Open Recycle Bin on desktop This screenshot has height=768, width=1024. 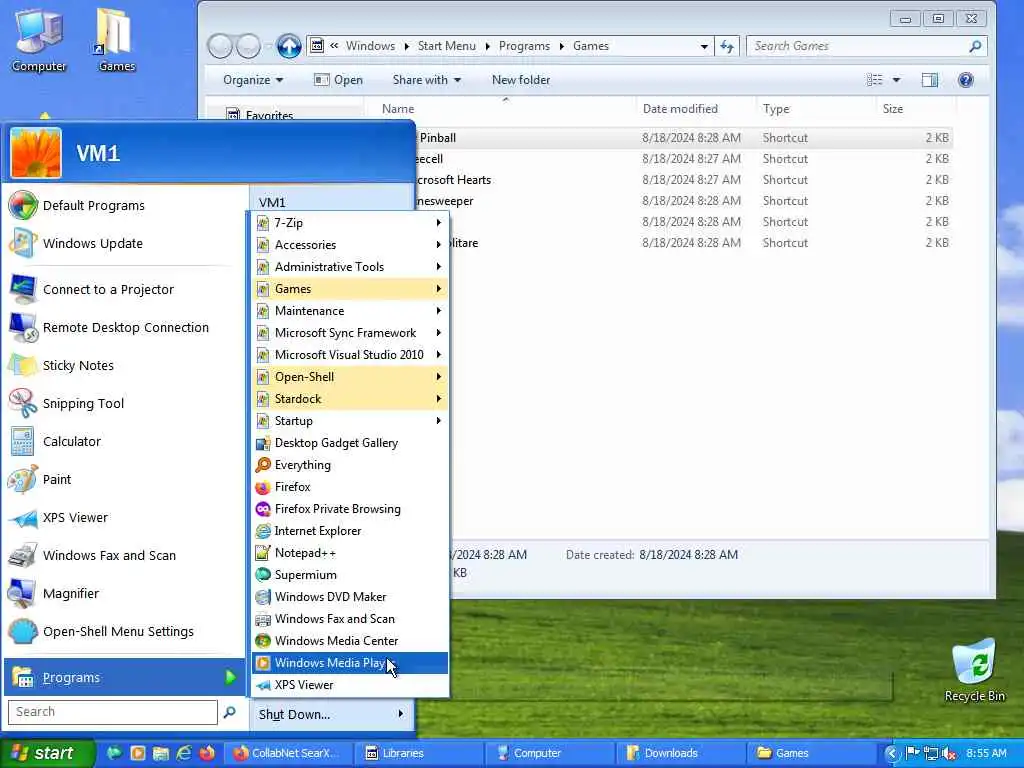974,669
